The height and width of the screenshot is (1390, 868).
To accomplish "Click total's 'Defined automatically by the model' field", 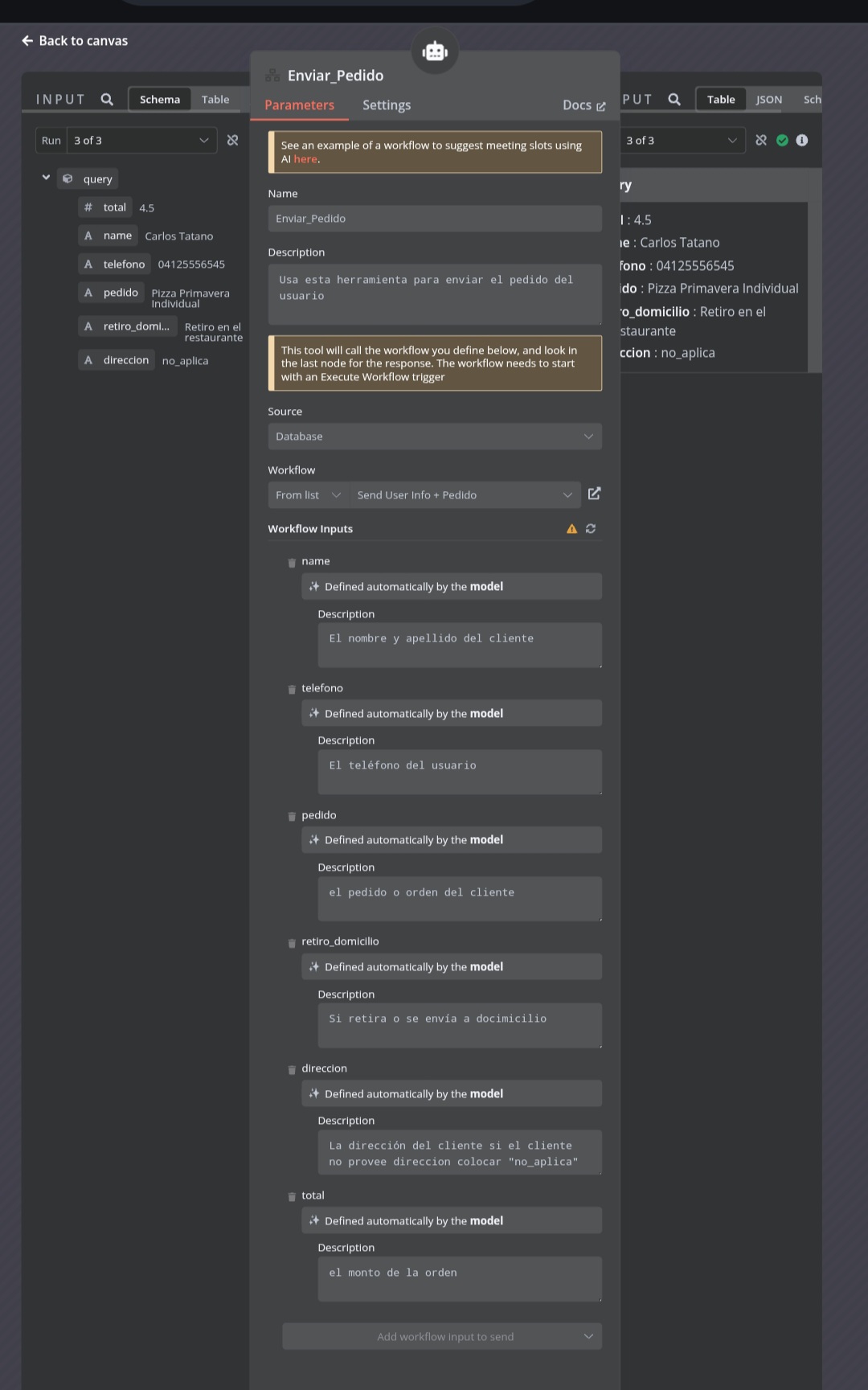I will (452, 1220).
